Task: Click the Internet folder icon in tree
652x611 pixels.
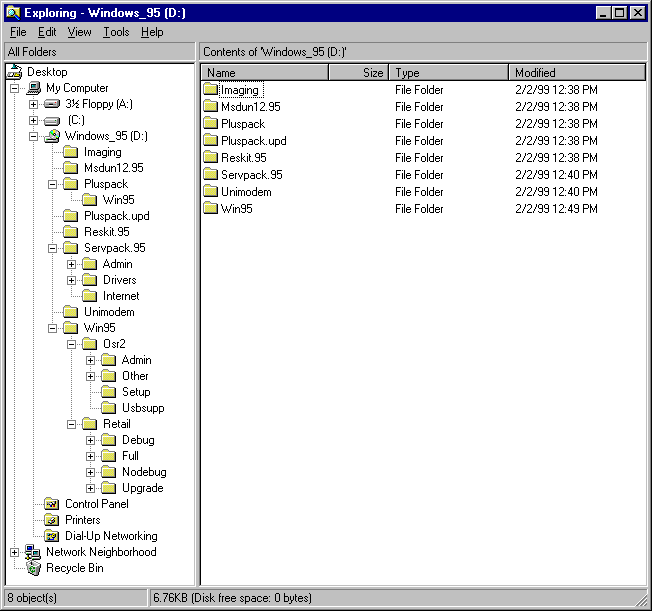Action: [89, 296]
